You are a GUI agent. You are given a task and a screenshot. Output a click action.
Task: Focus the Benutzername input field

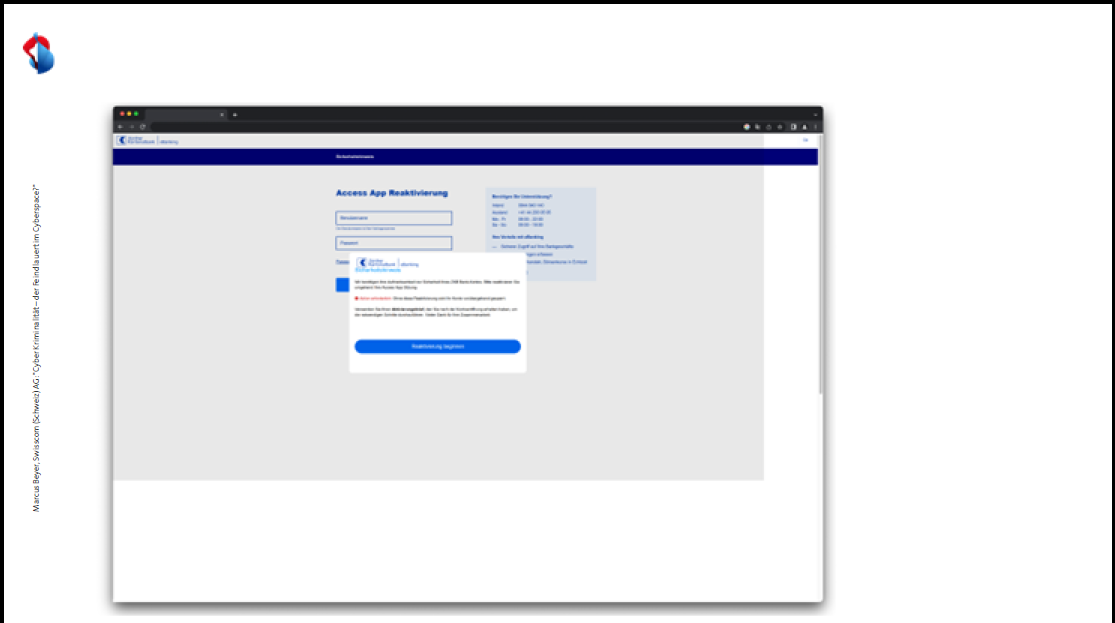tap(394, 218)
